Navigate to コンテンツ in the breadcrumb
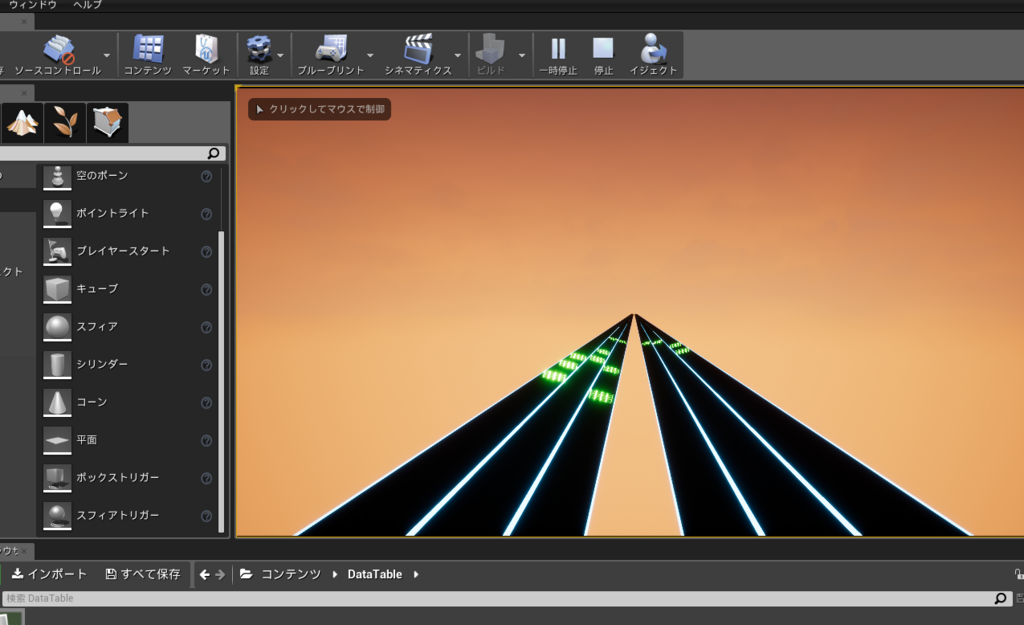 click(291, 574)
